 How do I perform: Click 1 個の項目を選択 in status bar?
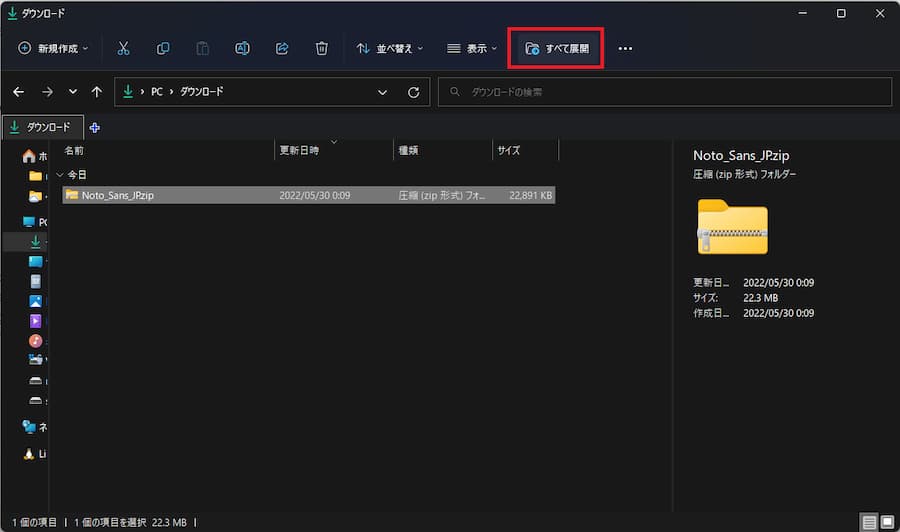110,522
